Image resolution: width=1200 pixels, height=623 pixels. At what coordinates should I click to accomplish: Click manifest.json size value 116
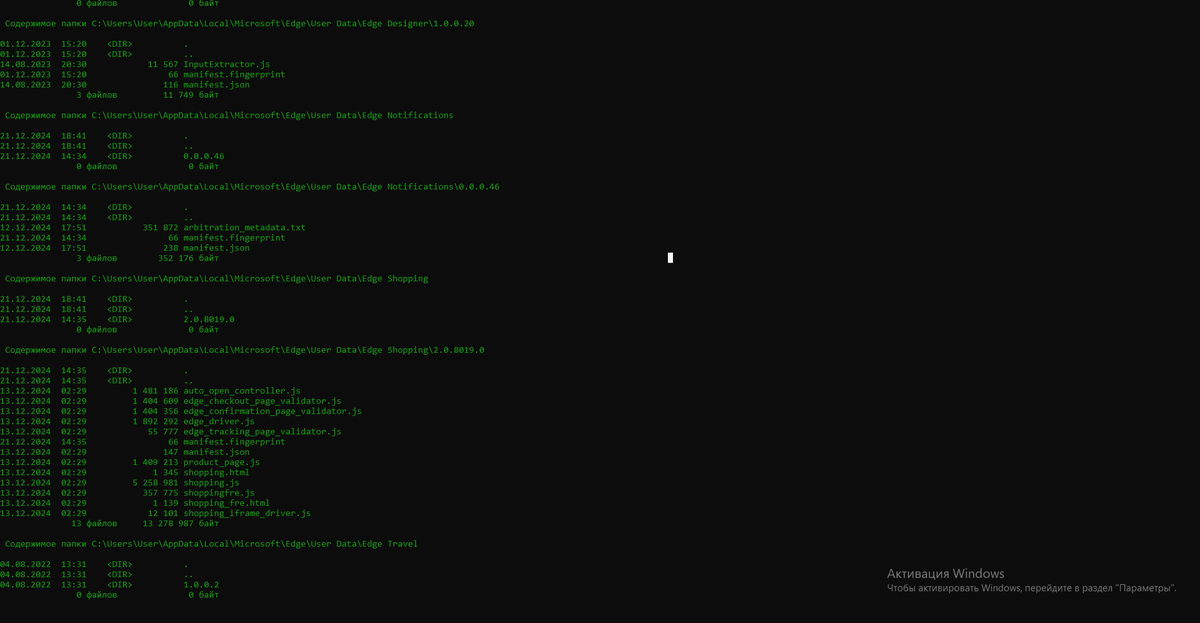click(x=171, y=85)
